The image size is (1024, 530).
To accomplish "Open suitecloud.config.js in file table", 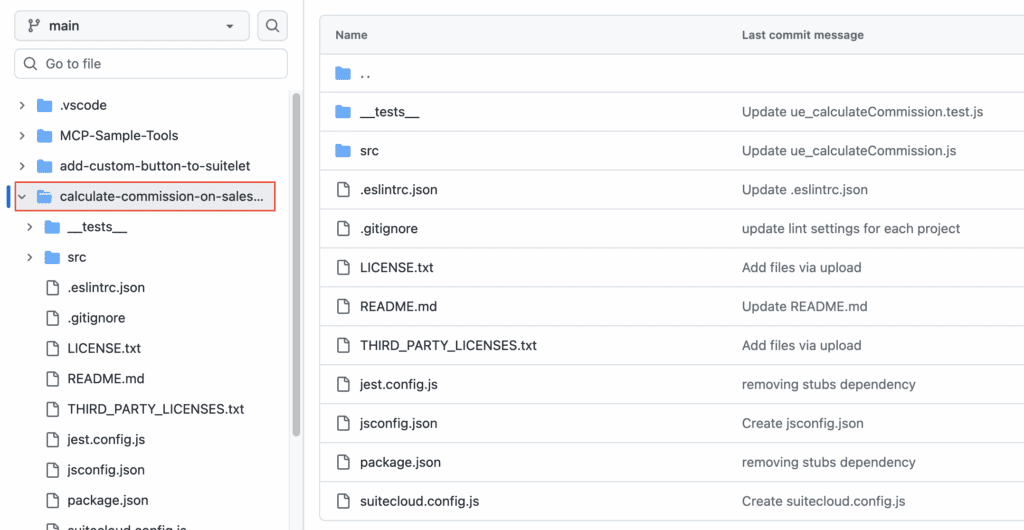I will [x=419, y=501].
